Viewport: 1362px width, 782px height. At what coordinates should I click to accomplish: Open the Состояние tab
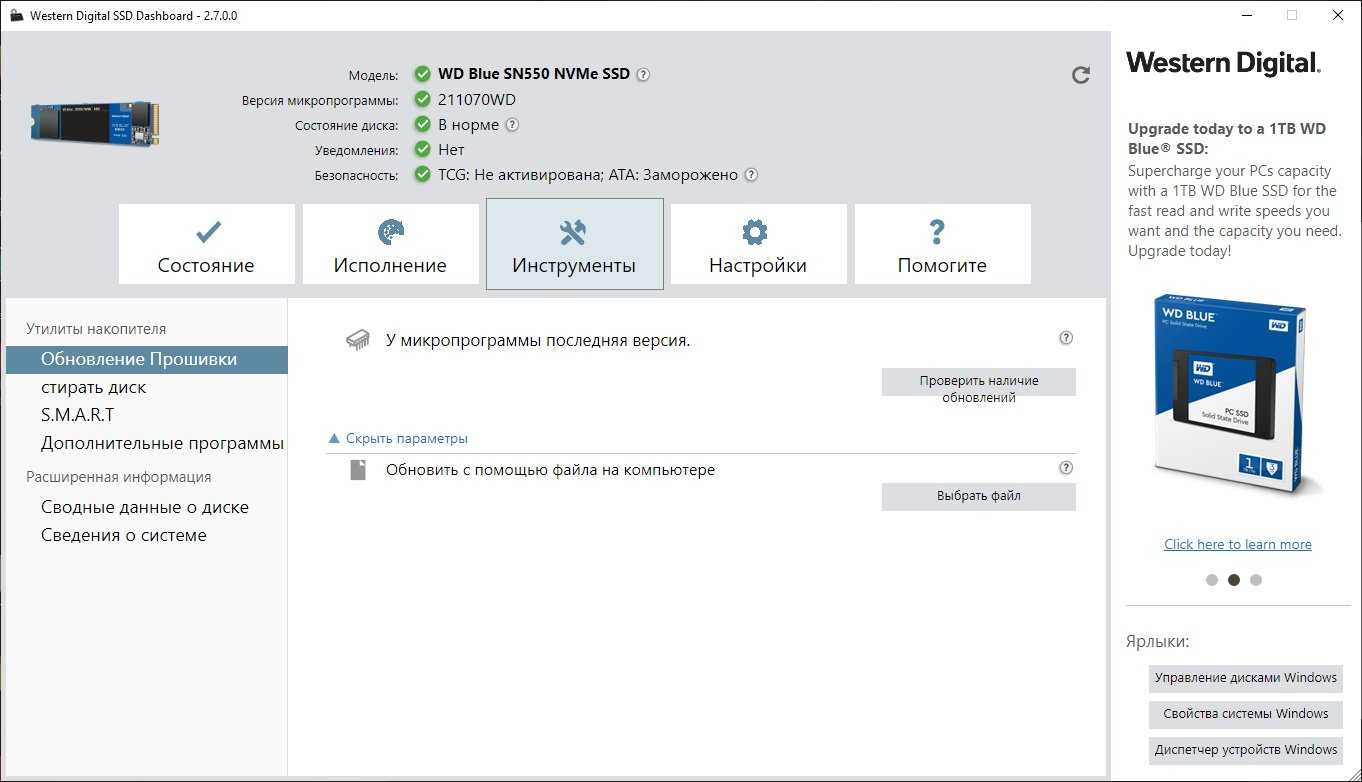coord(206,245)
